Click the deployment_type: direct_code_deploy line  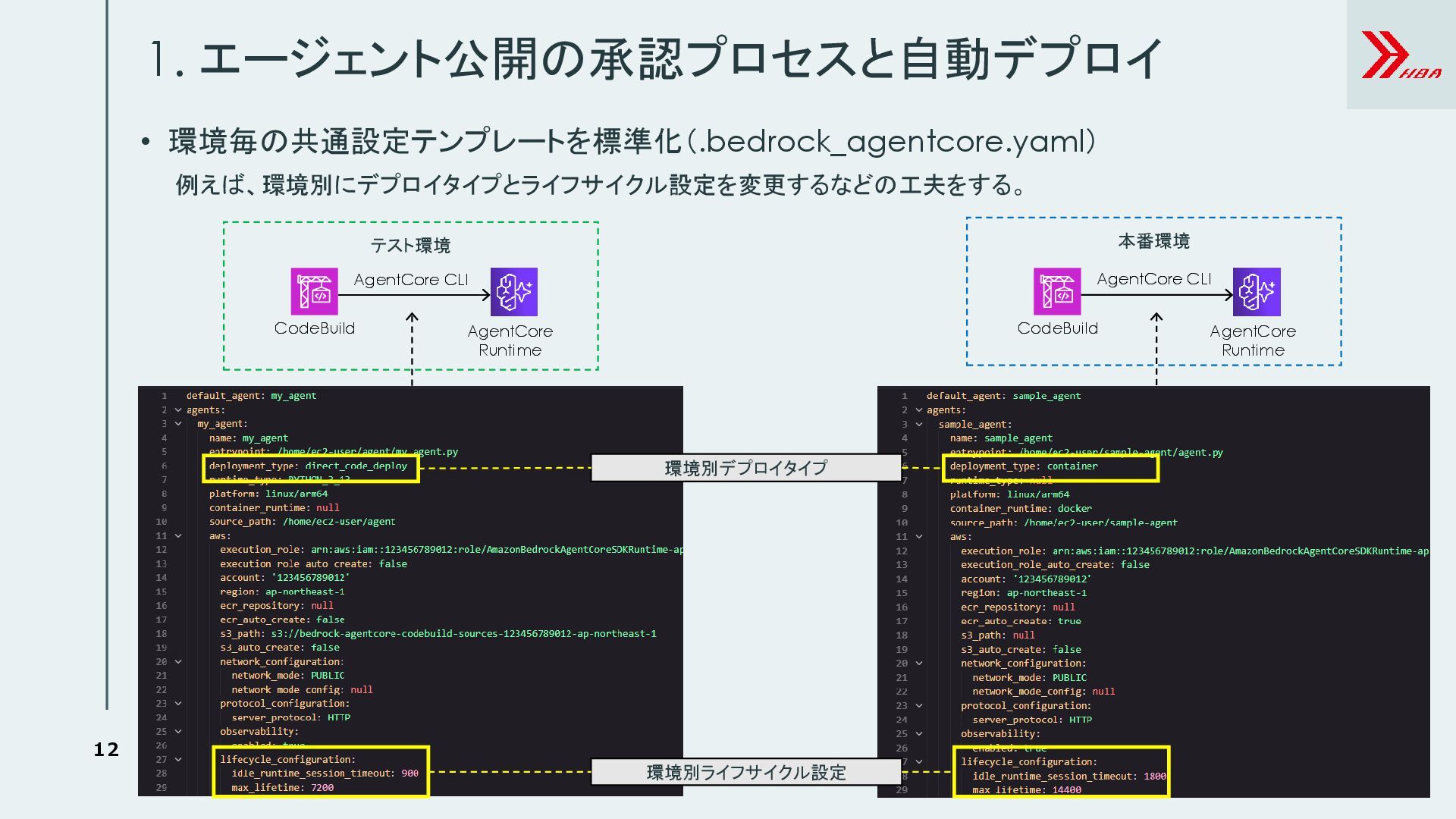(x=308, y=466)
